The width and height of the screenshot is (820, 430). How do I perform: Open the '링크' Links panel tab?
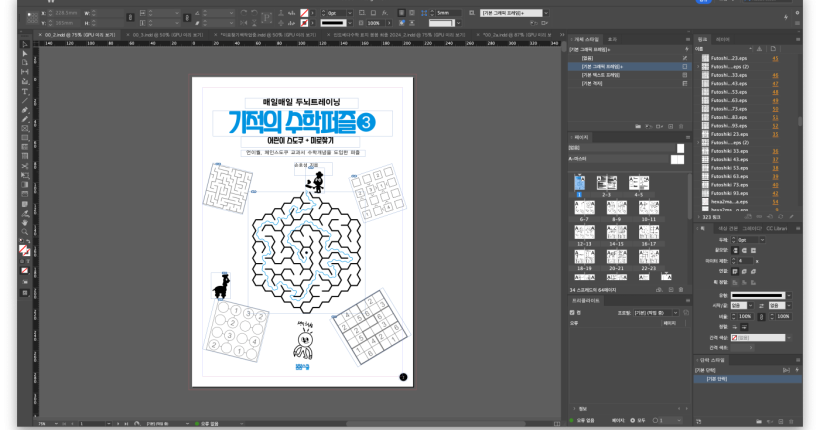pos(702,38)
